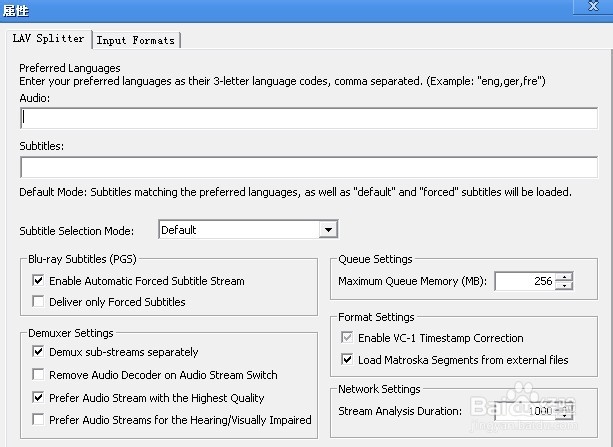Click the Audio preferred languages field

[x=309, y=118]
